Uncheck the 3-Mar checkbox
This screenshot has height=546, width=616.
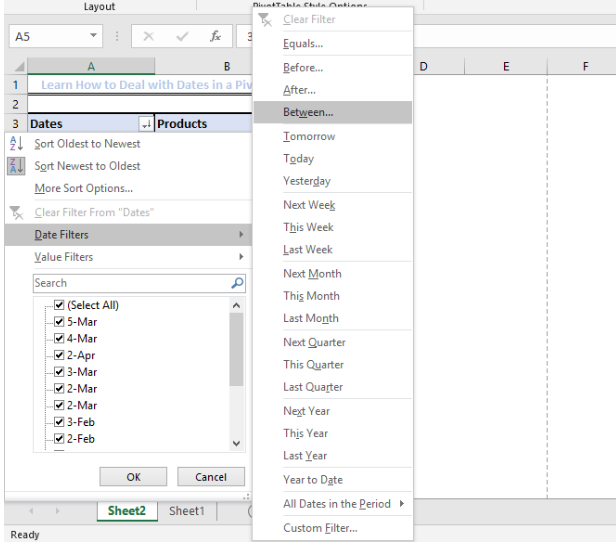coord(59,372)
